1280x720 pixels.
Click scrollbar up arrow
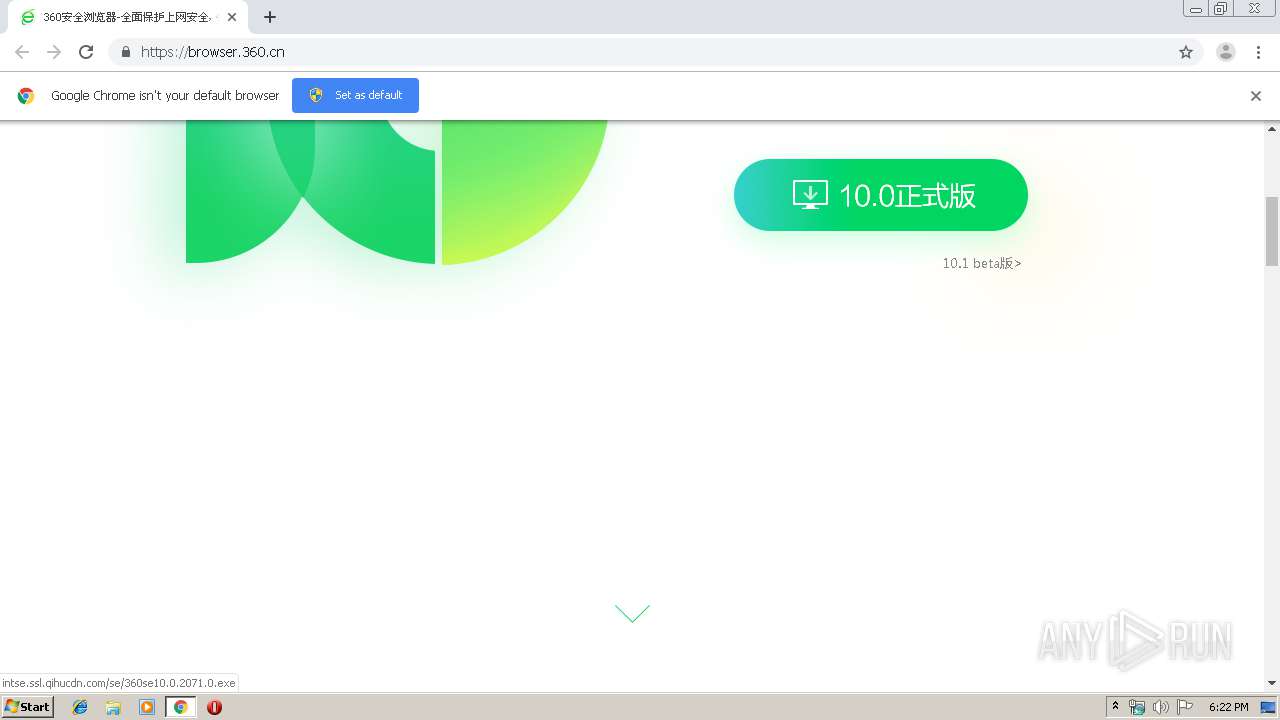point(1272,128)
